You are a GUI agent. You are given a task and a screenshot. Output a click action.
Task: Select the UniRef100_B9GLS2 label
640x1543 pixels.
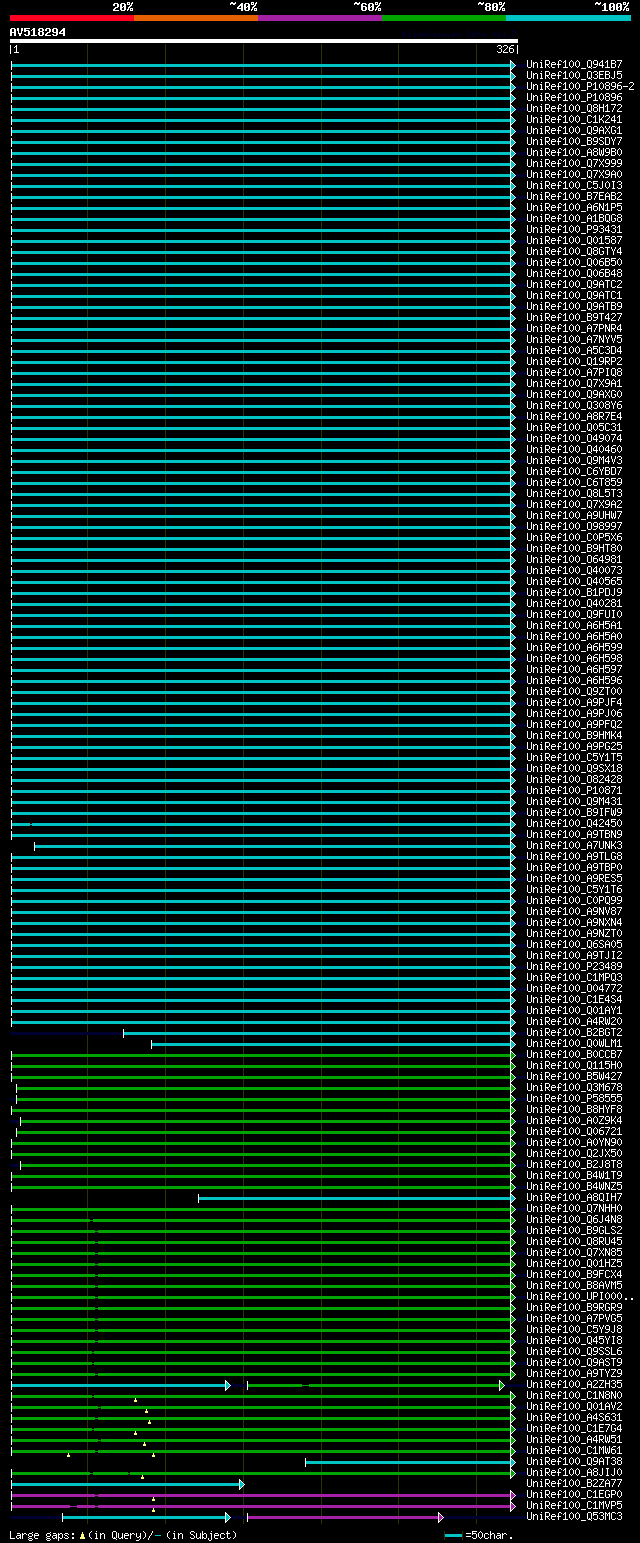point(574,1230)
